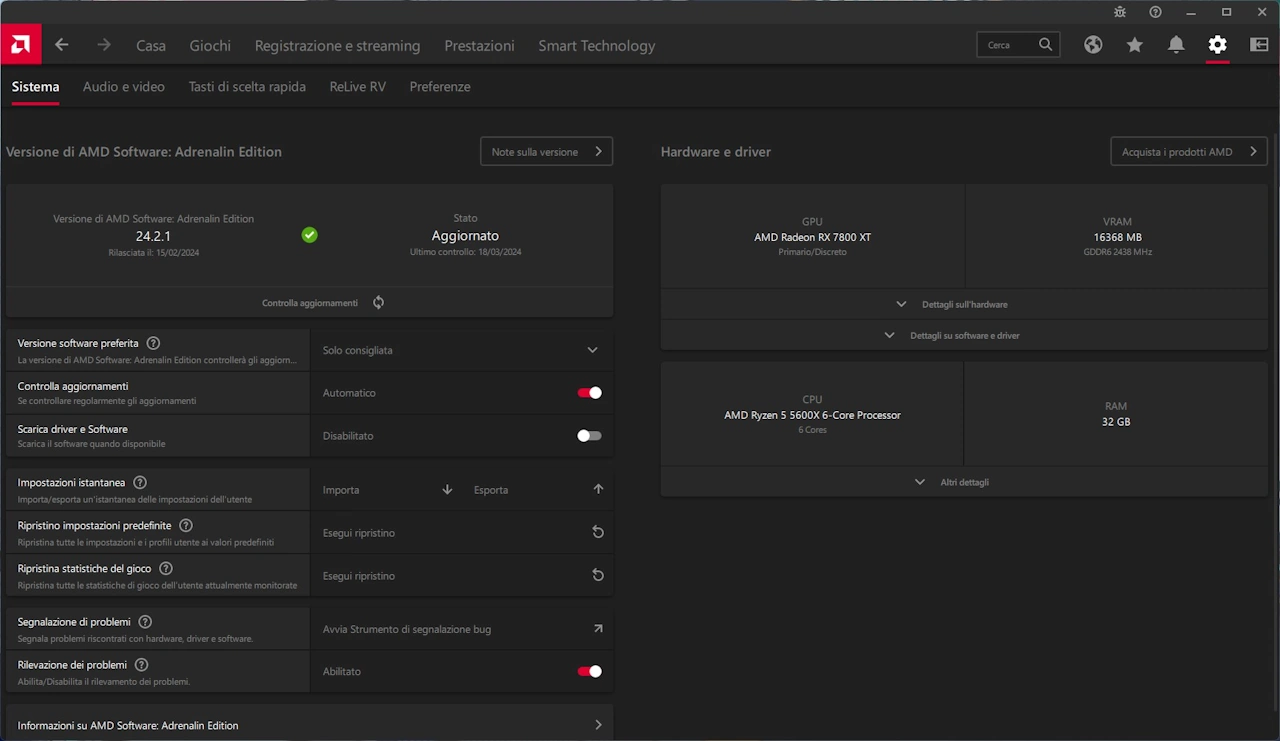Click the bug report icon in title bar
The width and height of the screenshot is (1280, 741).
[1120, 12]
